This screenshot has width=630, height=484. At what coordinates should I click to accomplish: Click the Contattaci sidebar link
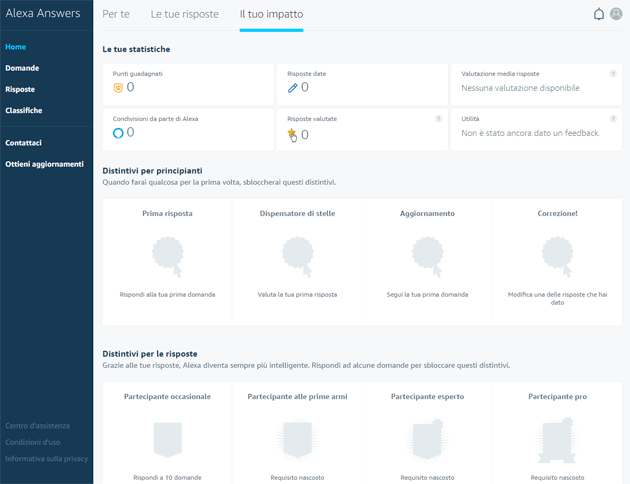pyautogui.click(x=24, y=143)
